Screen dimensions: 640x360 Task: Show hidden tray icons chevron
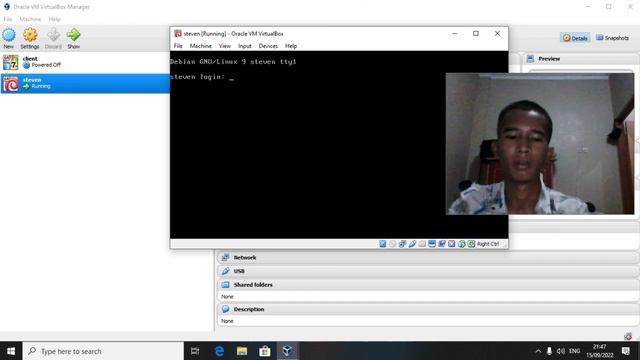pyautogui.click(x=538, y=351)
